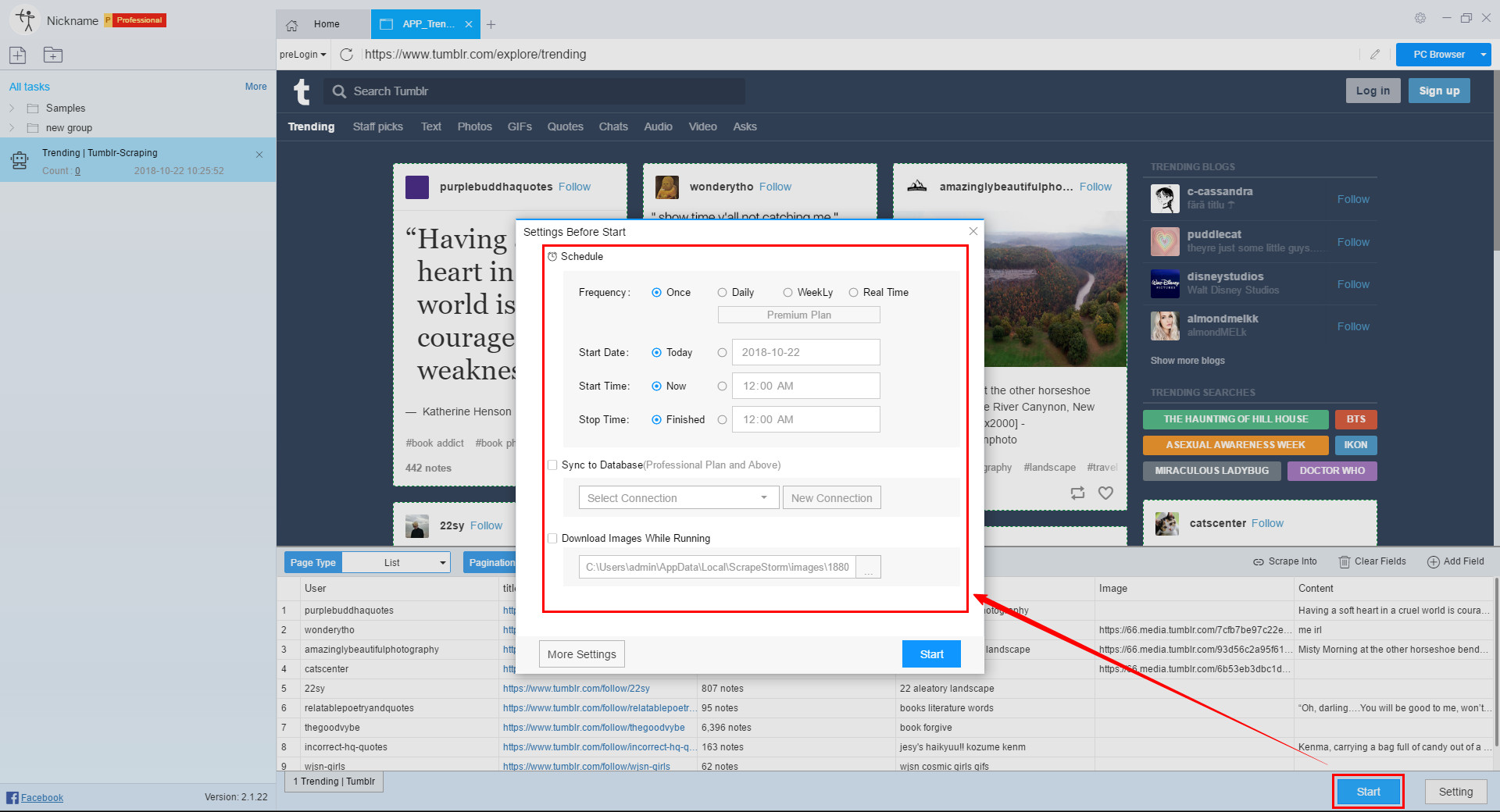The height and width of the screenshot is (812, 1500).
Task: Select Today as start date
Action: tap(656, 353)
